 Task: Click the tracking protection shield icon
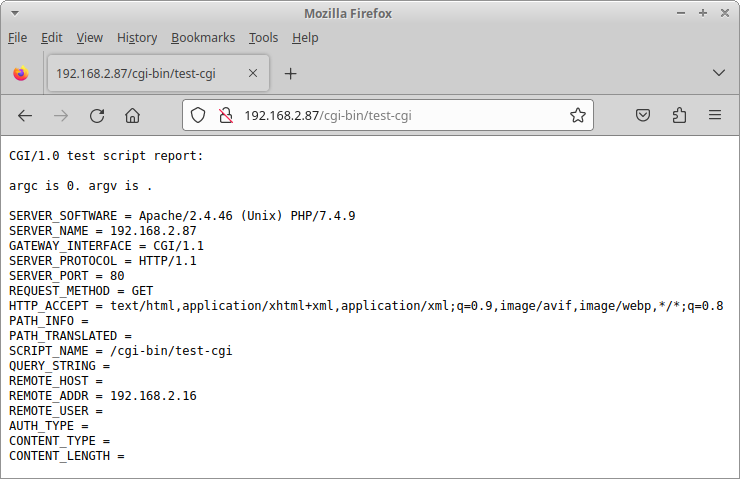(198, 115)
